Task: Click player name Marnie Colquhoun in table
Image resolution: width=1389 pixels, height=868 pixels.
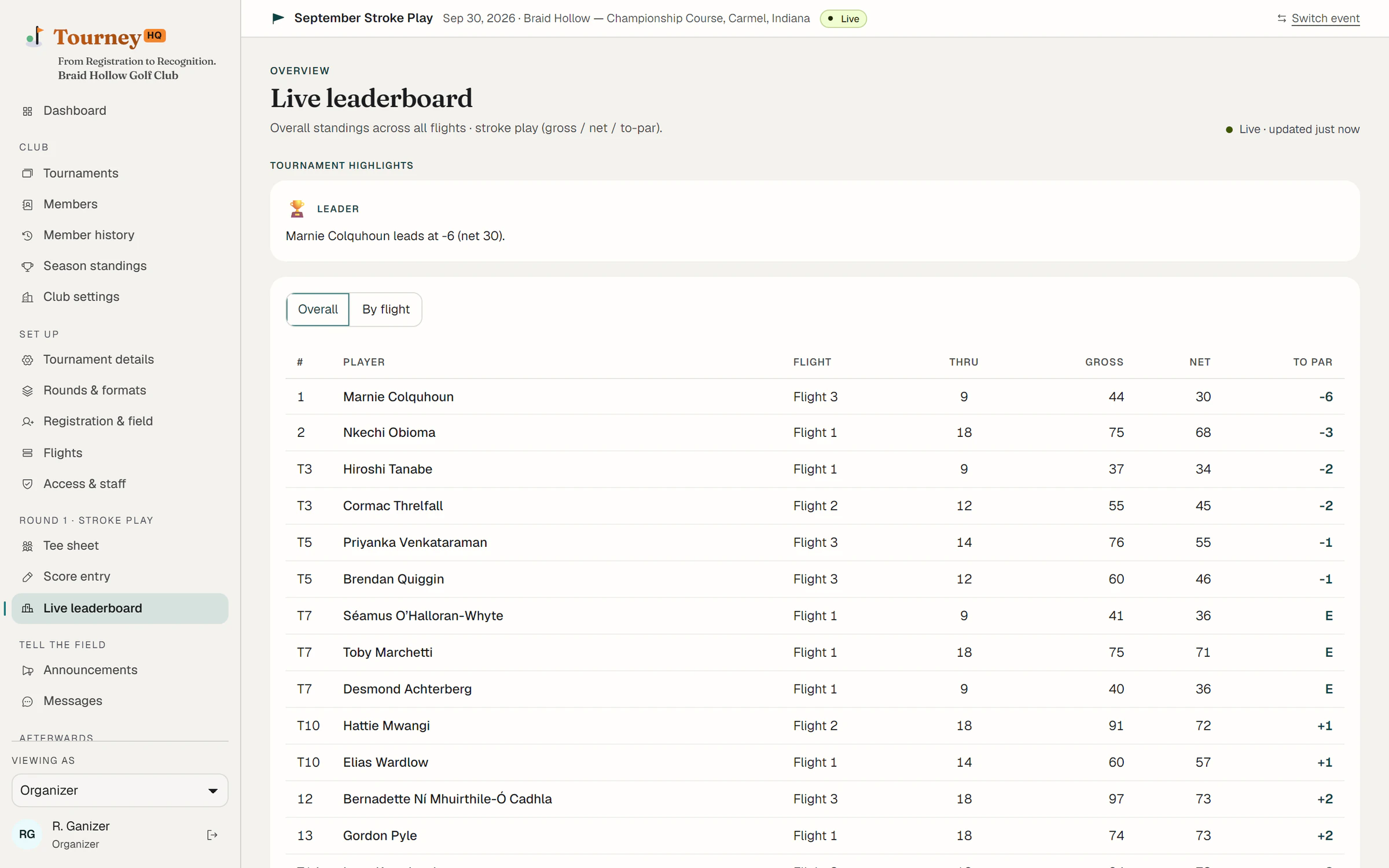Action: click(398, 396)
